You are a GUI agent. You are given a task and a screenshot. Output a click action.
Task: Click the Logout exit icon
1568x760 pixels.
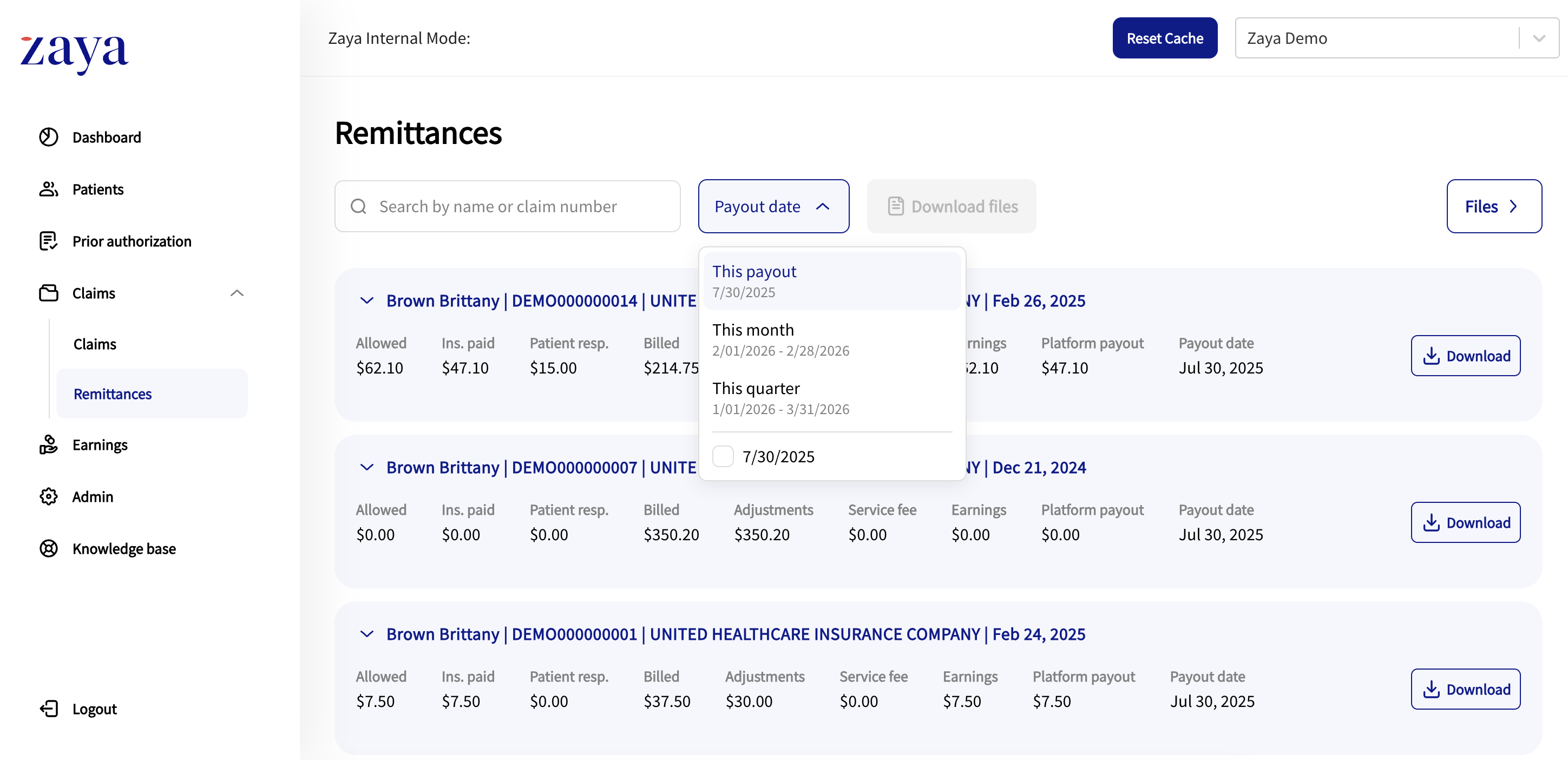click(49, 709)
